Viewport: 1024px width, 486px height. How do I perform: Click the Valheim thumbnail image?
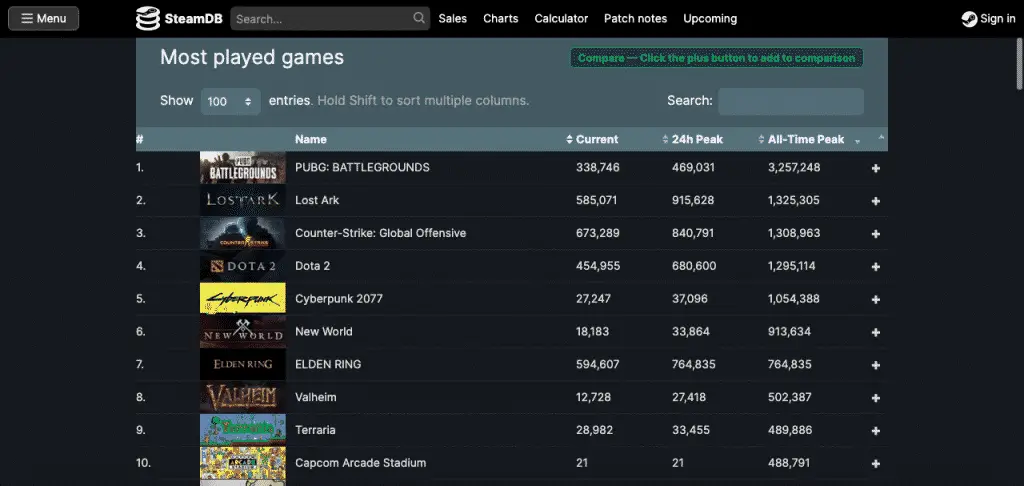click(x=243, y=397)
